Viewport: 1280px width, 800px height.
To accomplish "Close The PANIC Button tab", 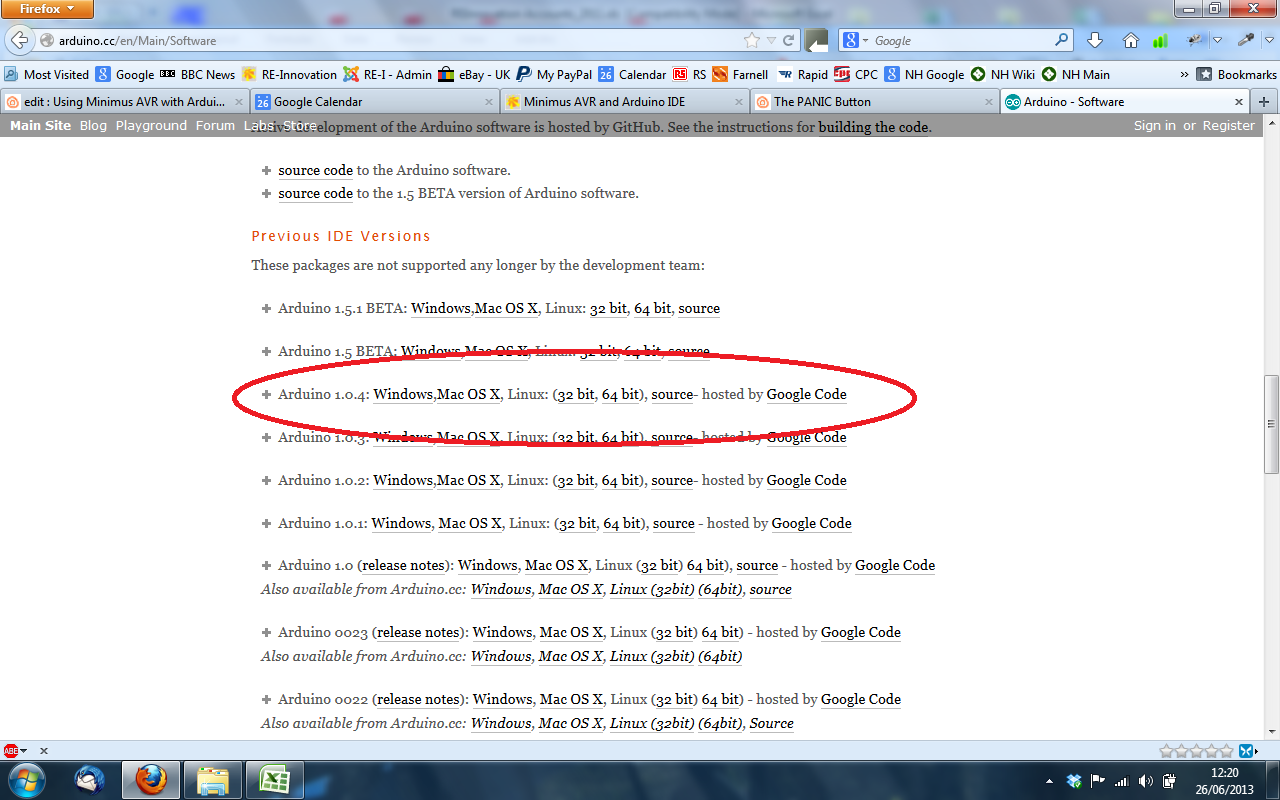I will coord(989,102).
